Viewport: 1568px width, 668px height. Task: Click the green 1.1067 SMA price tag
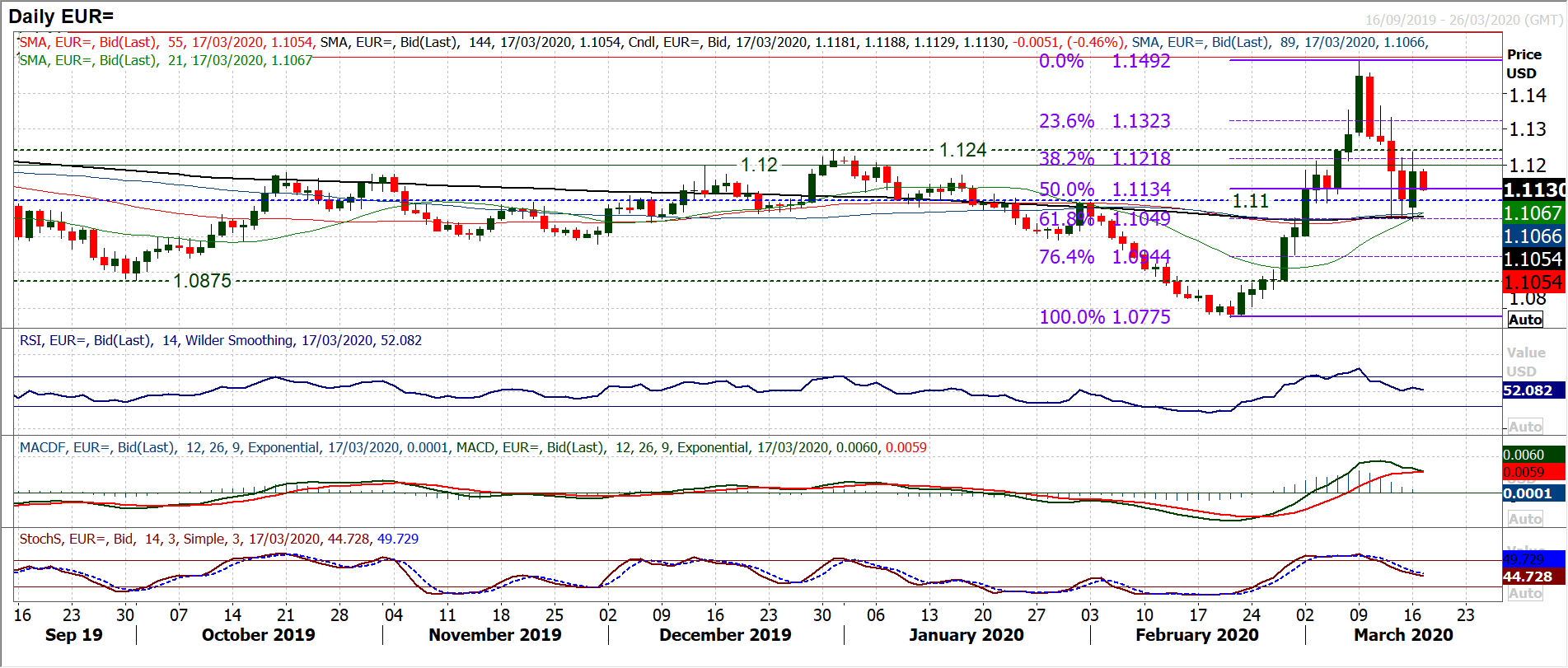click(x=1533, y=213)
